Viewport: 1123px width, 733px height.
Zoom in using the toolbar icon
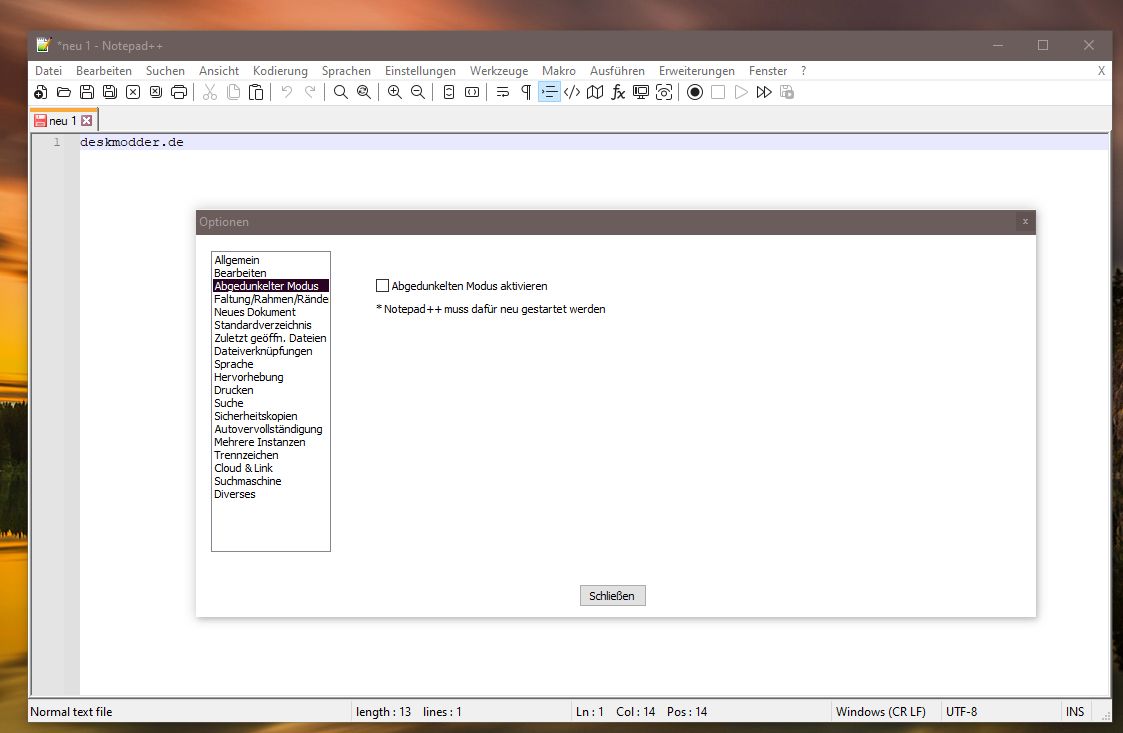tap(395, 92)
